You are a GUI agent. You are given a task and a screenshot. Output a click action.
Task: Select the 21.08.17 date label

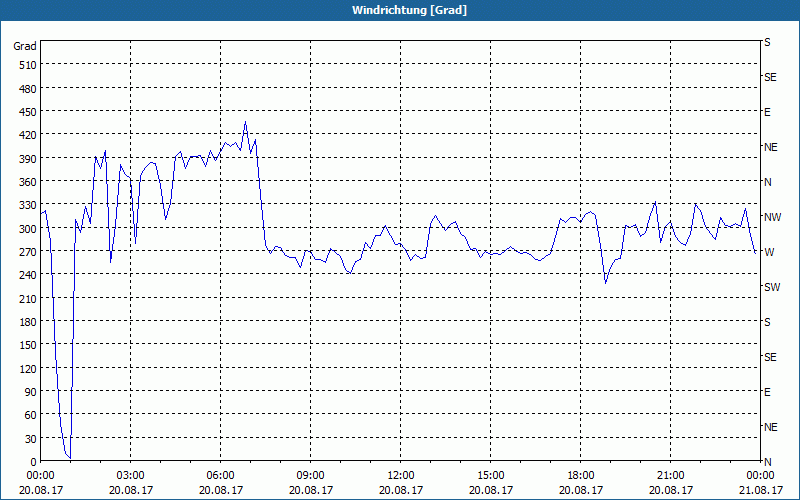pos(760,490)
